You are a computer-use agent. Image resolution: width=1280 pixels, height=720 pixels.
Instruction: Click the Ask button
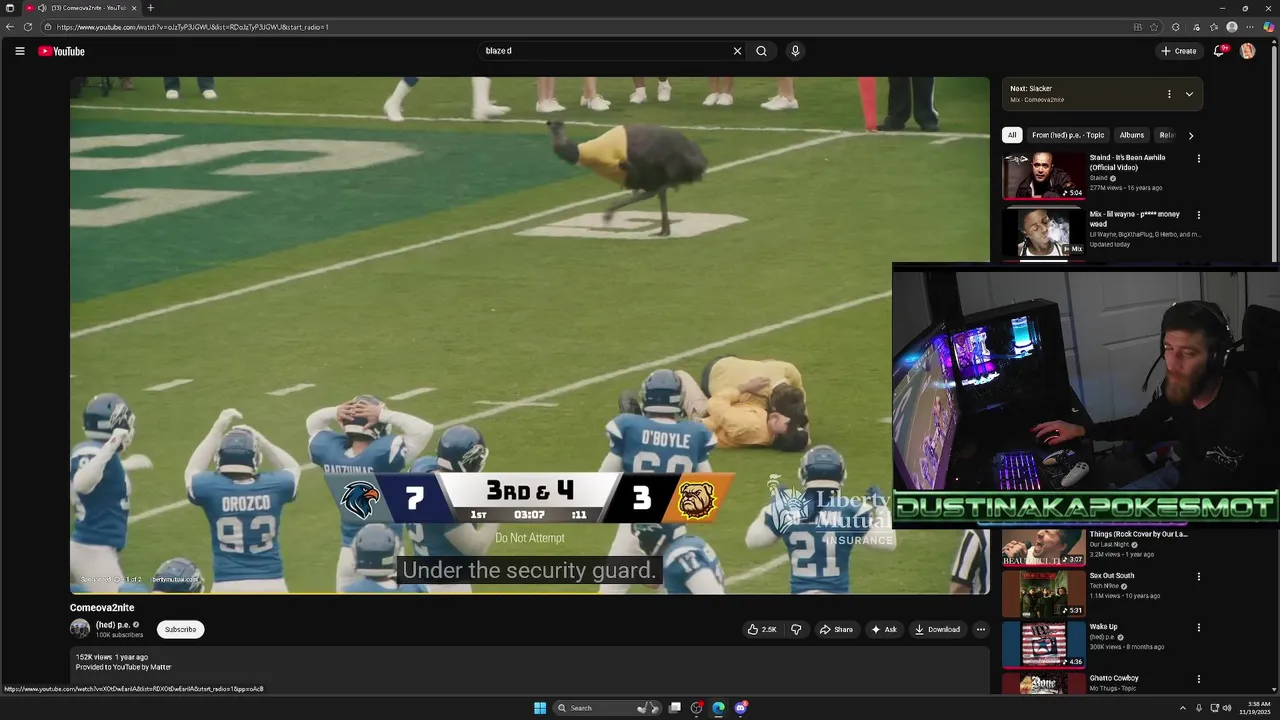pyautogui.click(x=884, y=629)
